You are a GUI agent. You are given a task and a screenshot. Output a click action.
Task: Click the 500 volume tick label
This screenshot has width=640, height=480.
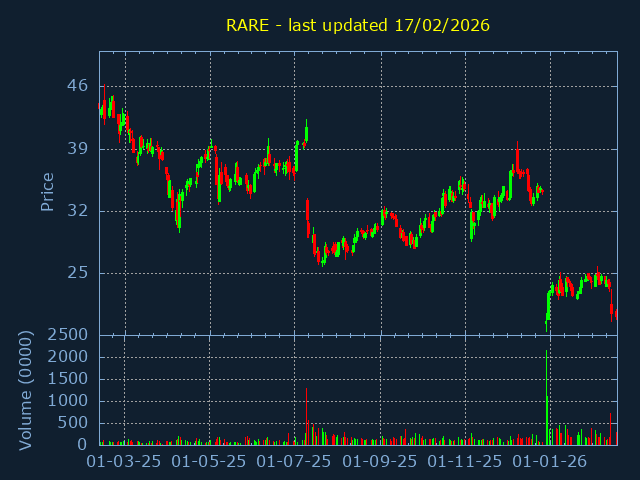73,423
